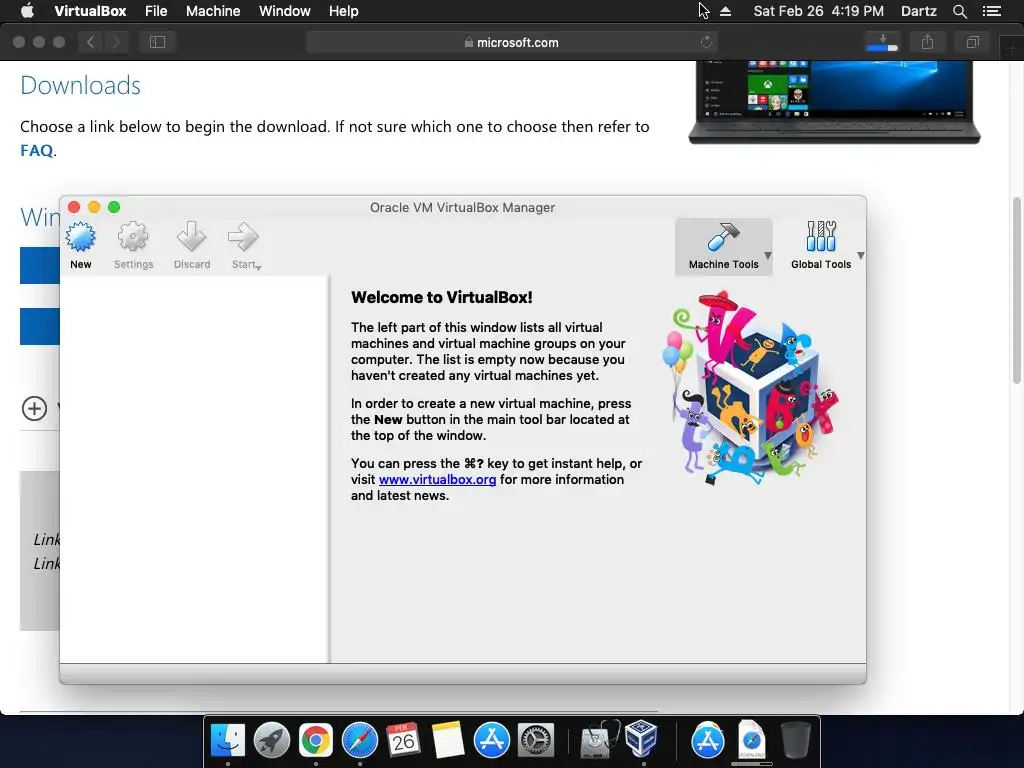Click Safari forward navigation button
This screenshot has height=768, width=1024.
coord(116,42)
